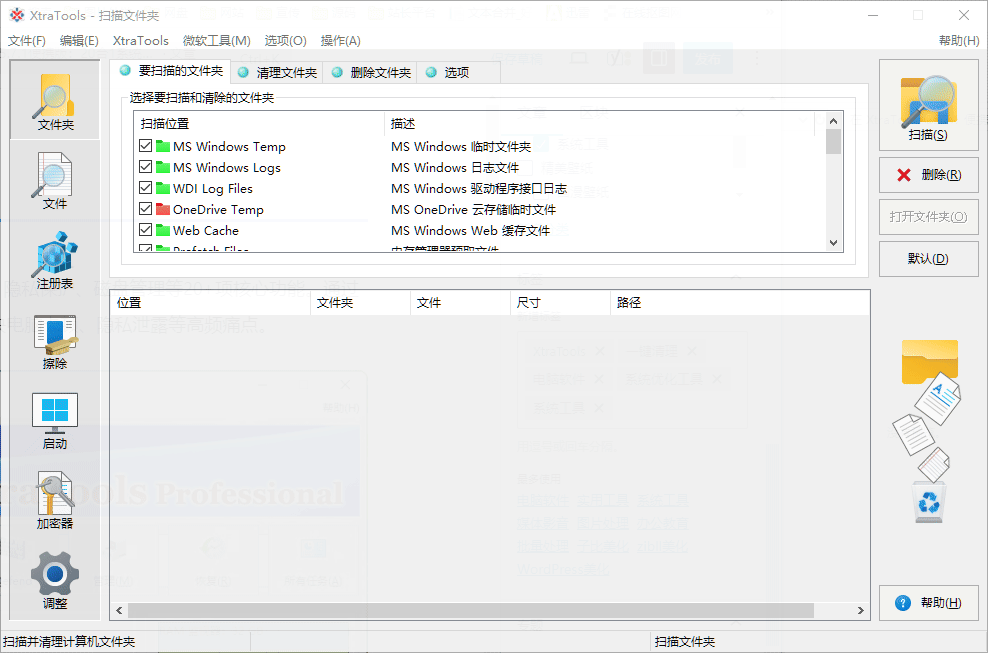Click the results horizontal scroll-right arrow
This screenshot has height=653, width=988.
point(860,610)
